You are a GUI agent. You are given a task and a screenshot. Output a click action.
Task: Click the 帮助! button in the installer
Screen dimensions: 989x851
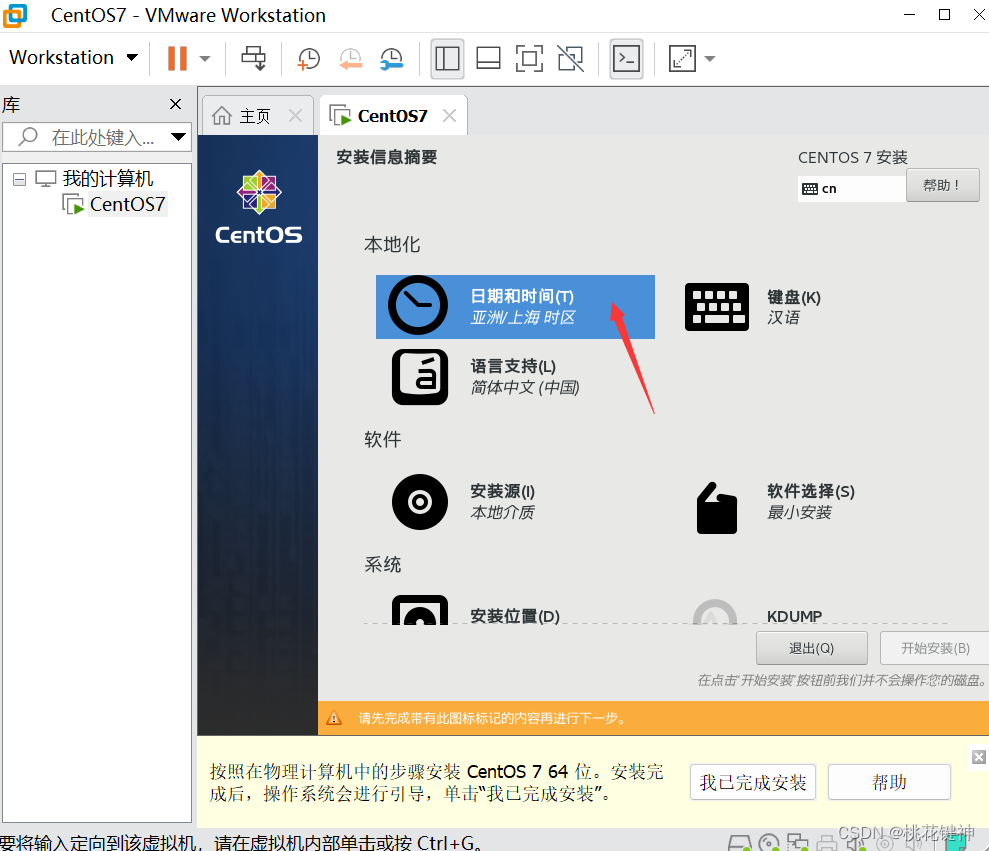942,185
